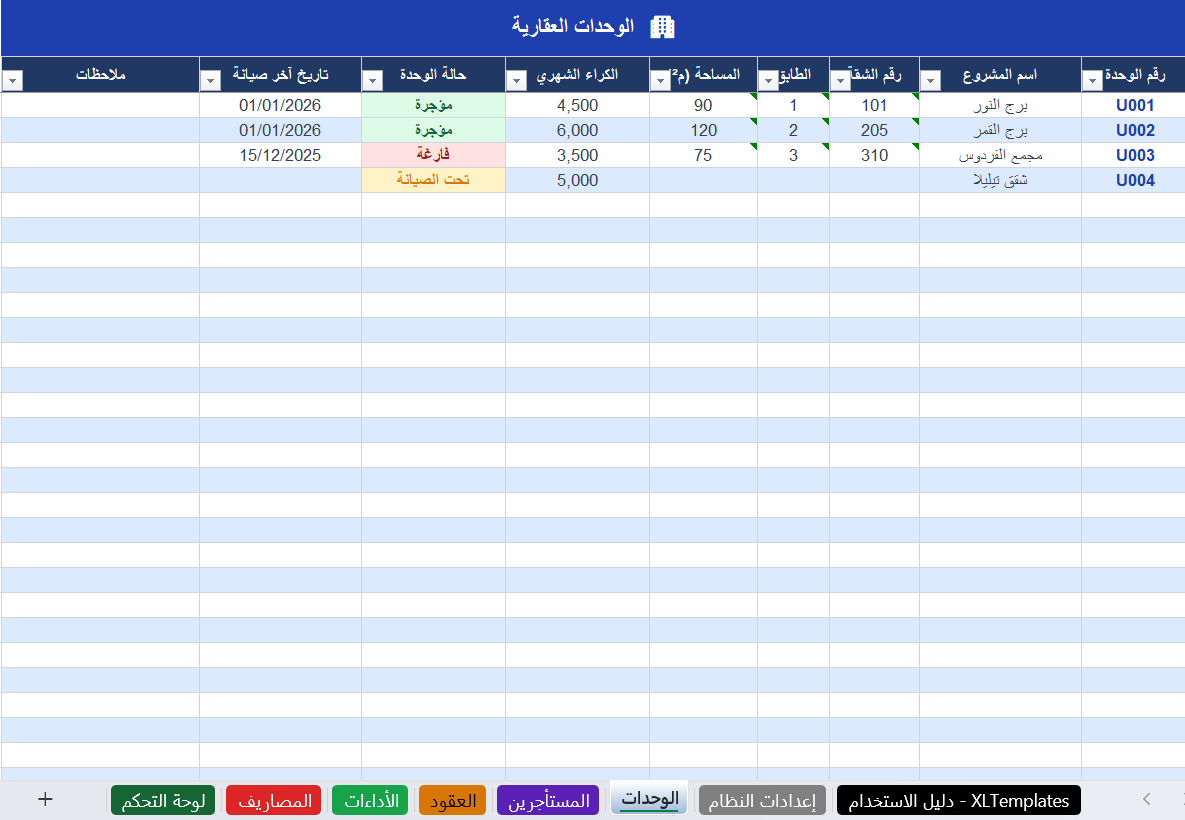This screenshot has height=820, width=1185.
Task: Select area cell with value 120
Action: (x=704, y=130)
